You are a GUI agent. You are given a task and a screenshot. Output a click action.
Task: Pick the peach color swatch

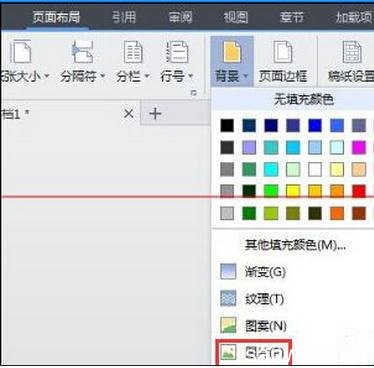point(359,169)
